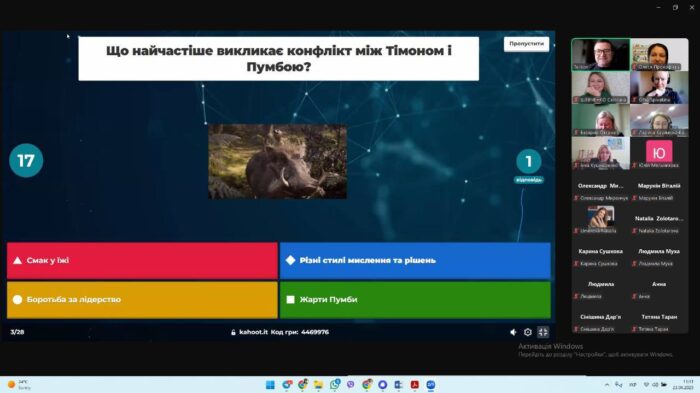Choose blue diamond answer about thinking styles
700x393 pixels.
tap(415, 260)
